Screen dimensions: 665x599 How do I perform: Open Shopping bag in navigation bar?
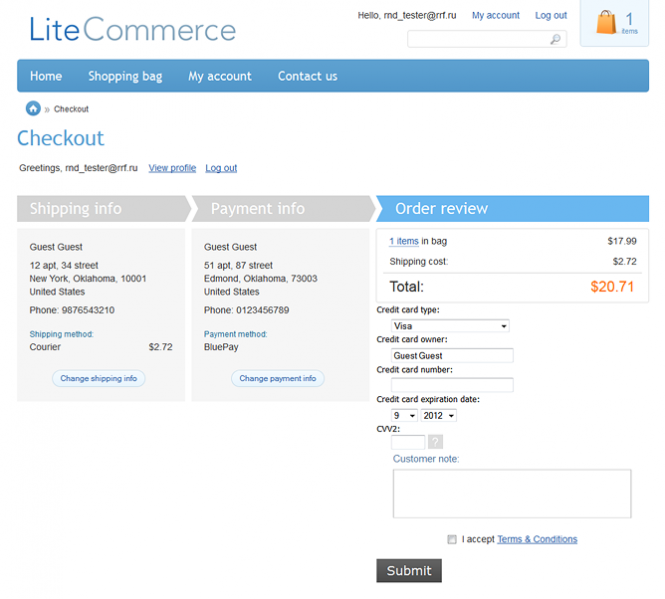coord(125,76)
